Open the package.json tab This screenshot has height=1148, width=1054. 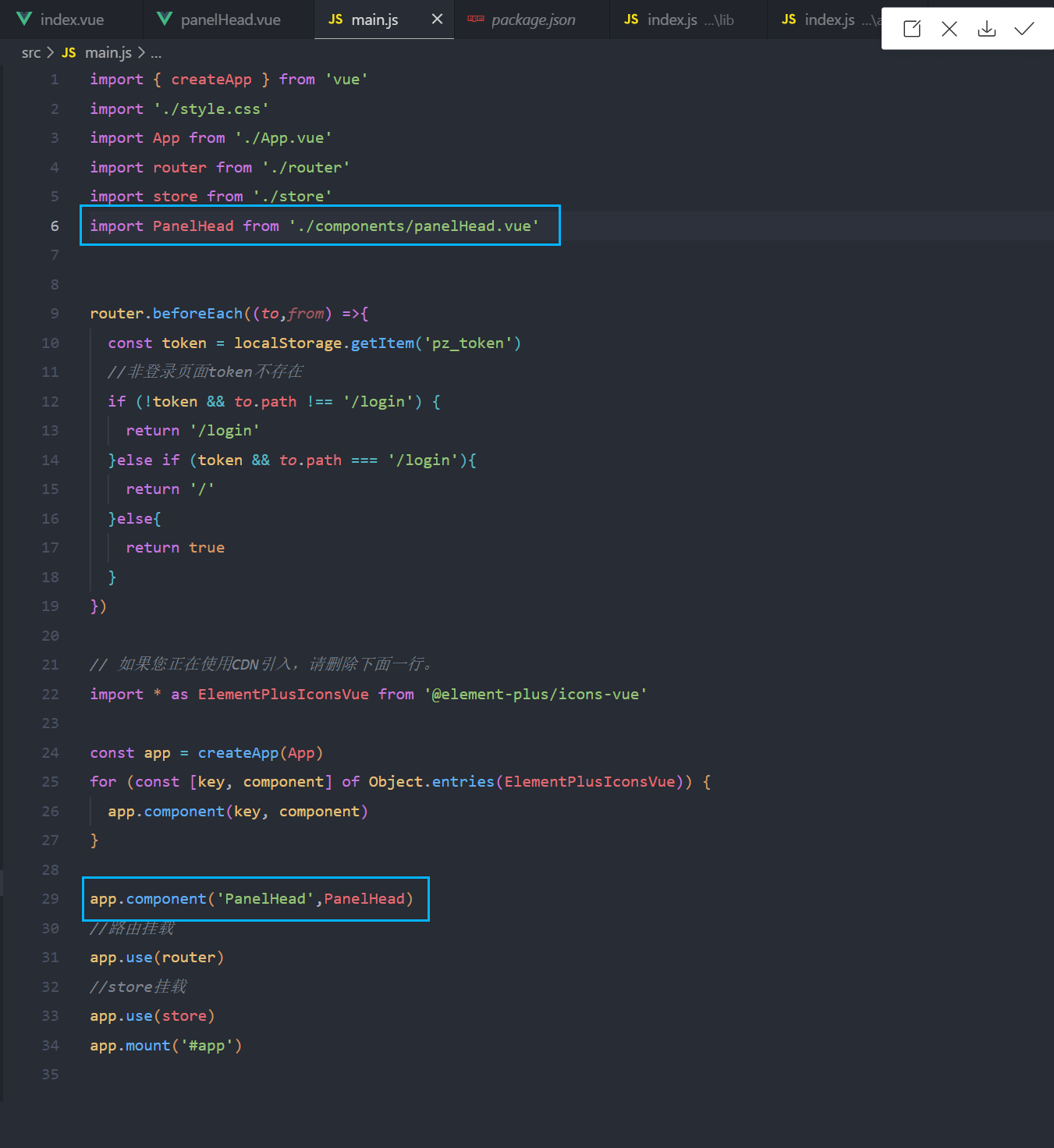pos(533,20)
